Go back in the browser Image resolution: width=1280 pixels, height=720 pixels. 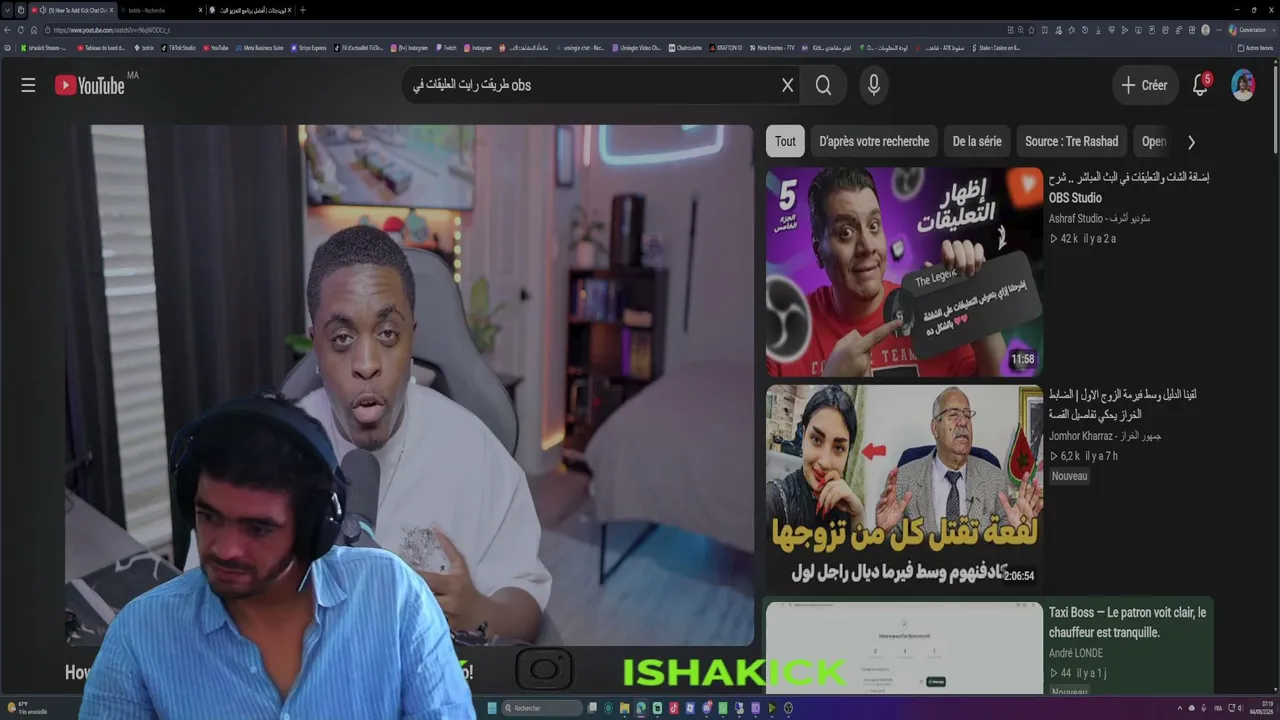[8, 30]
